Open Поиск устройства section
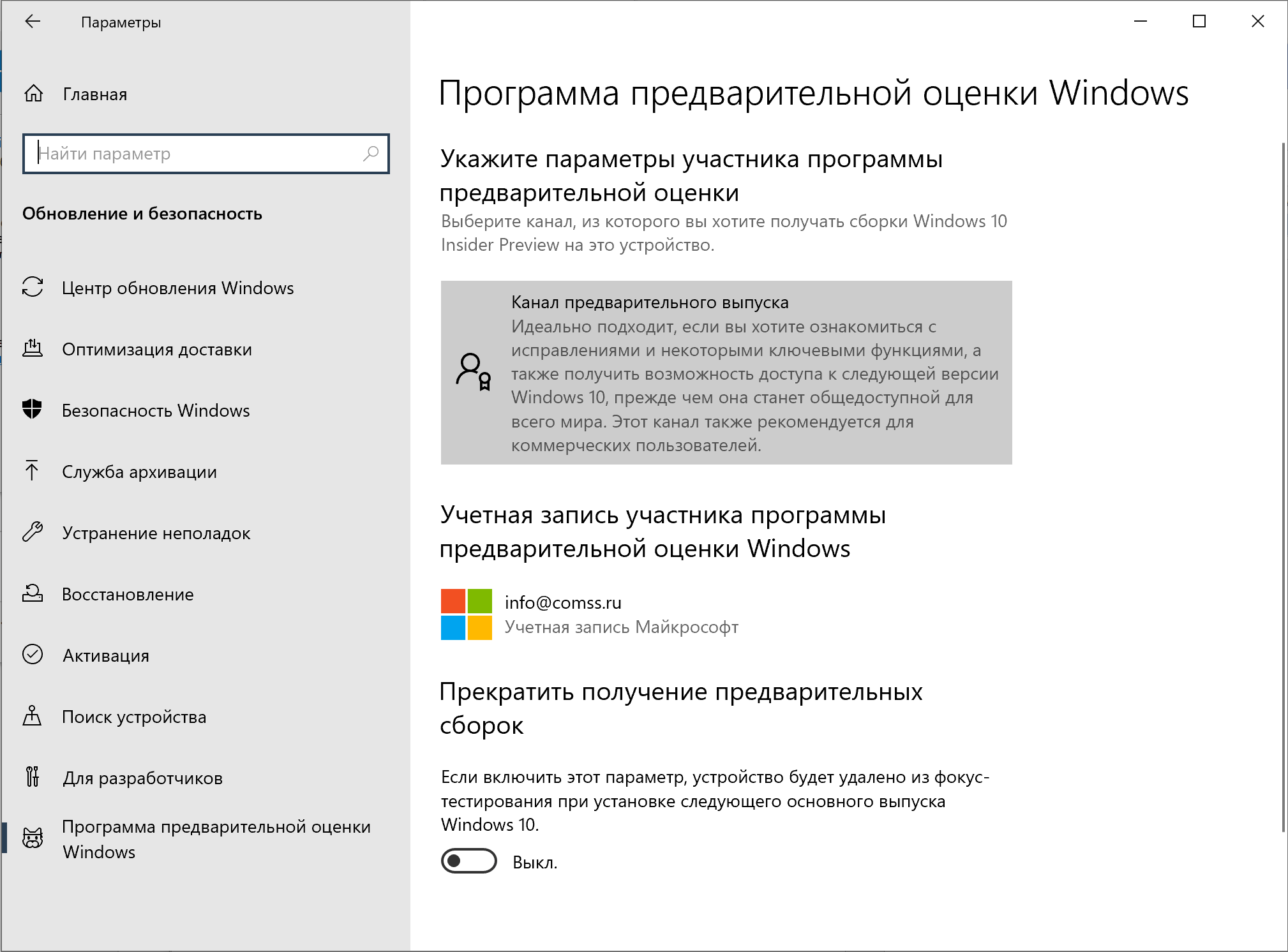This screenshot has height=952, width=1288. [134, 717]
